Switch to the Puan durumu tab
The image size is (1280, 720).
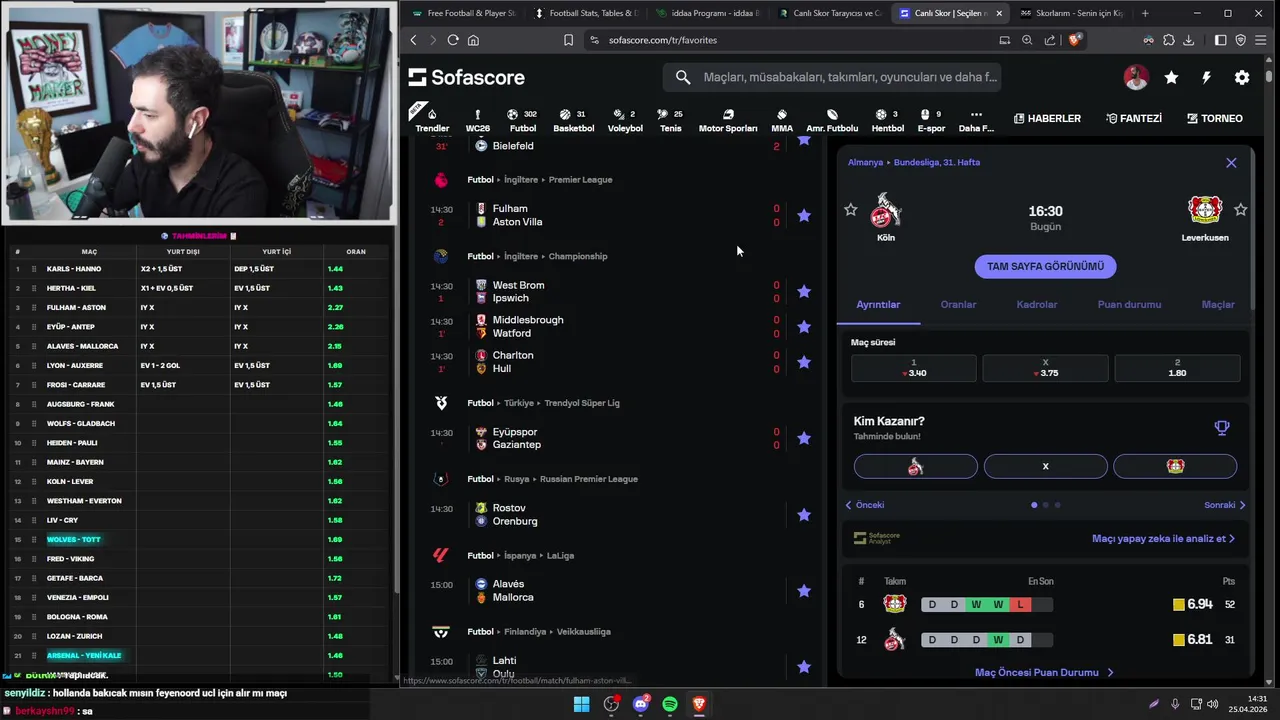1129,304
